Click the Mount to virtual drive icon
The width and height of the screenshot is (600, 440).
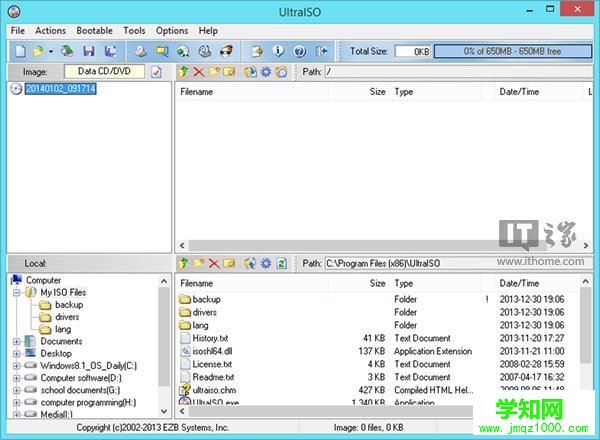[205, 51]
